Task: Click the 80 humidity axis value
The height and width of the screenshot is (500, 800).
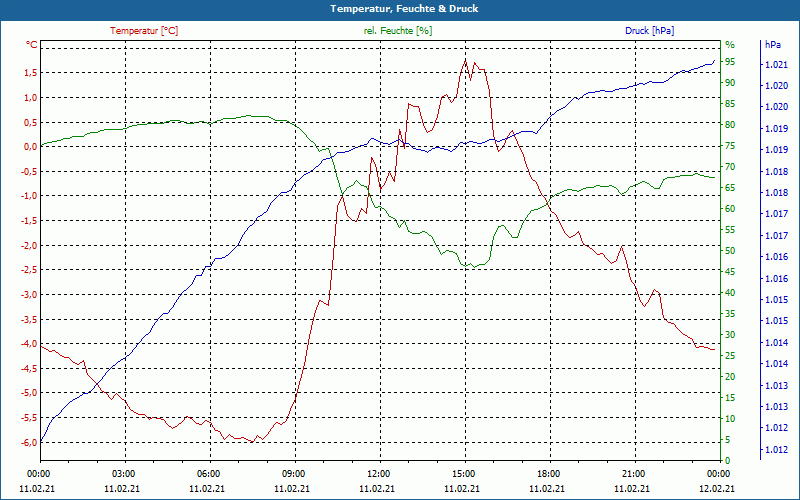Action: tap(730, 124)
